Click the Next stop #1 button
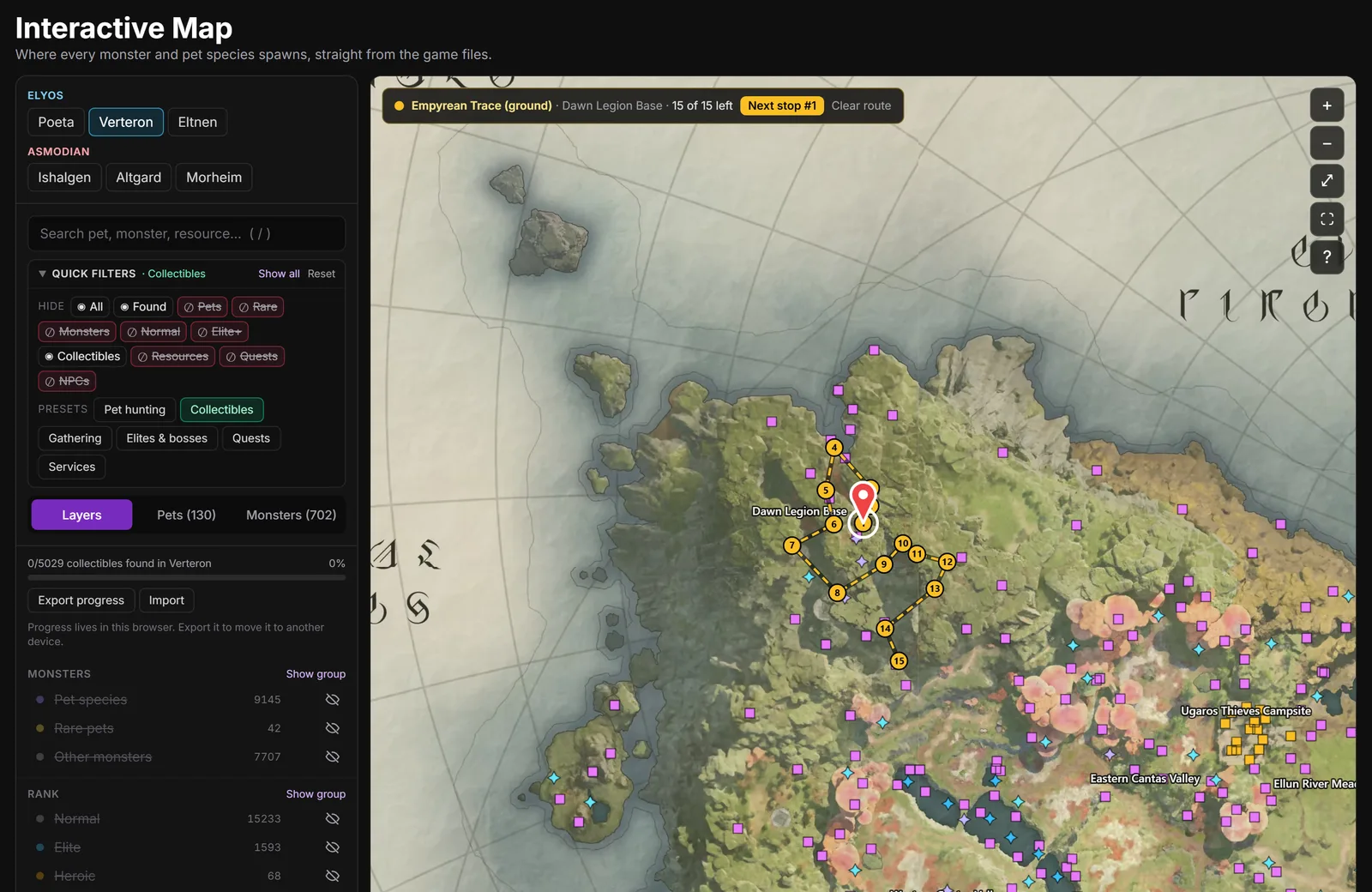The height and width of the screenshot is (892, 1372). (782, 105)
